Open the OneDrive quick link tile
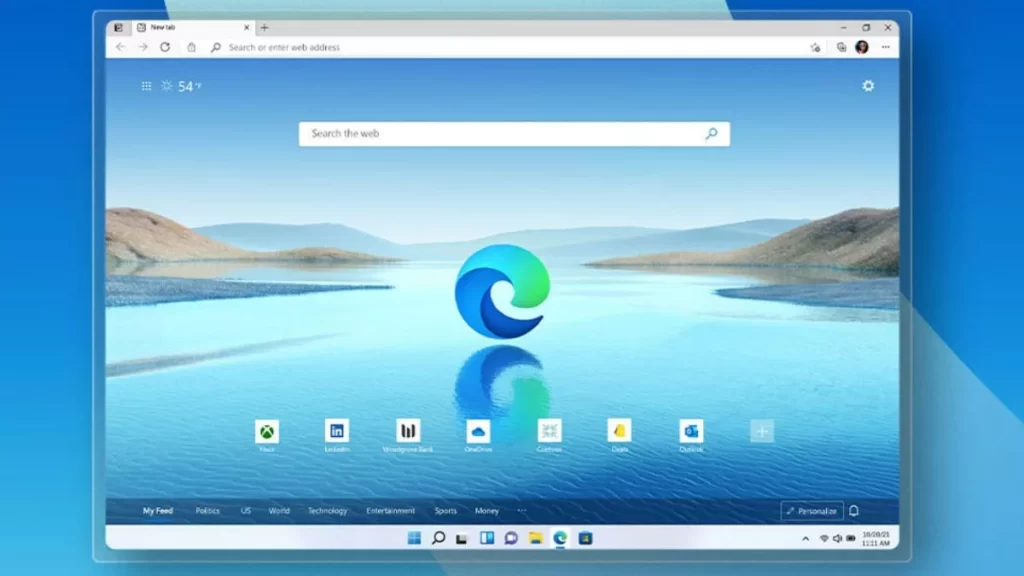 coord(478,431)
